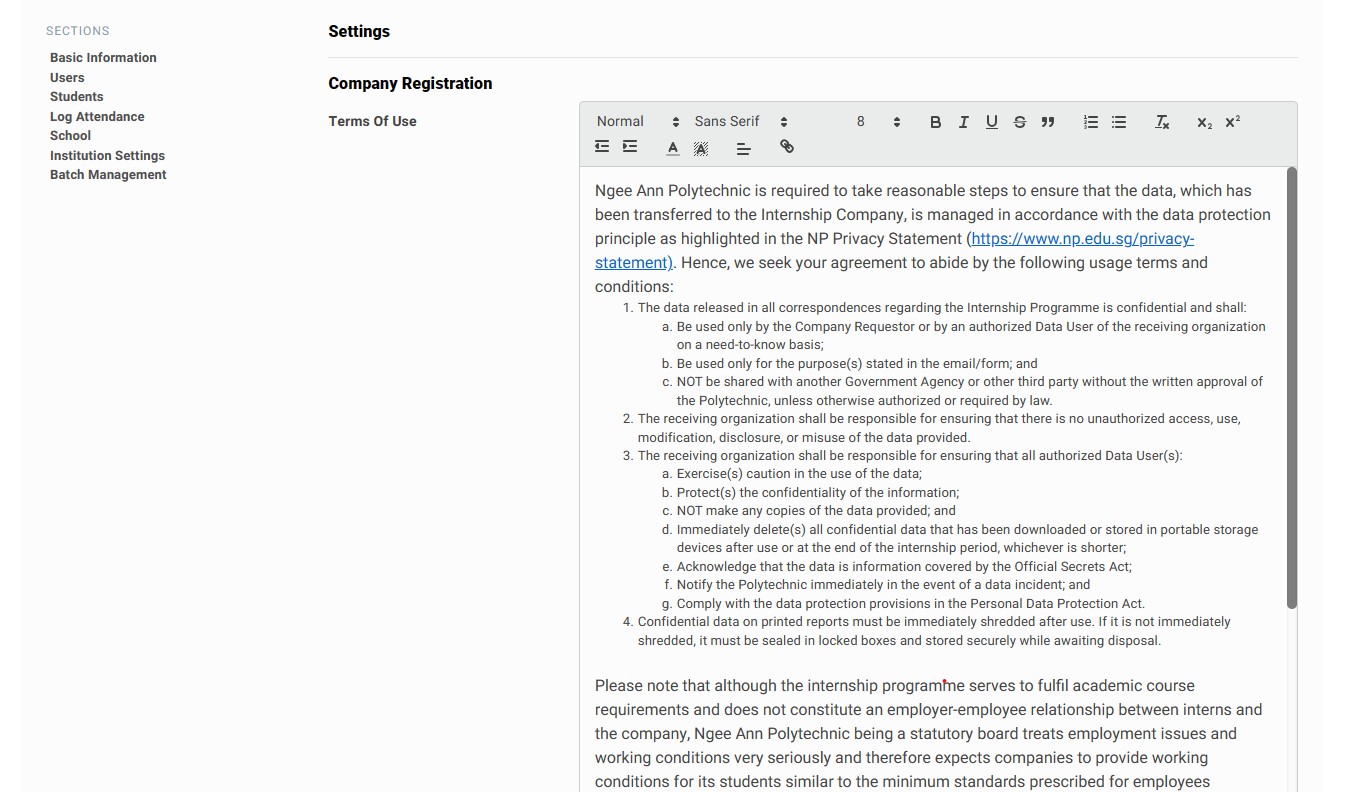Screen dimensions: 1362x792
Task: Go to Batch Management section
Action: click(108, 175)
